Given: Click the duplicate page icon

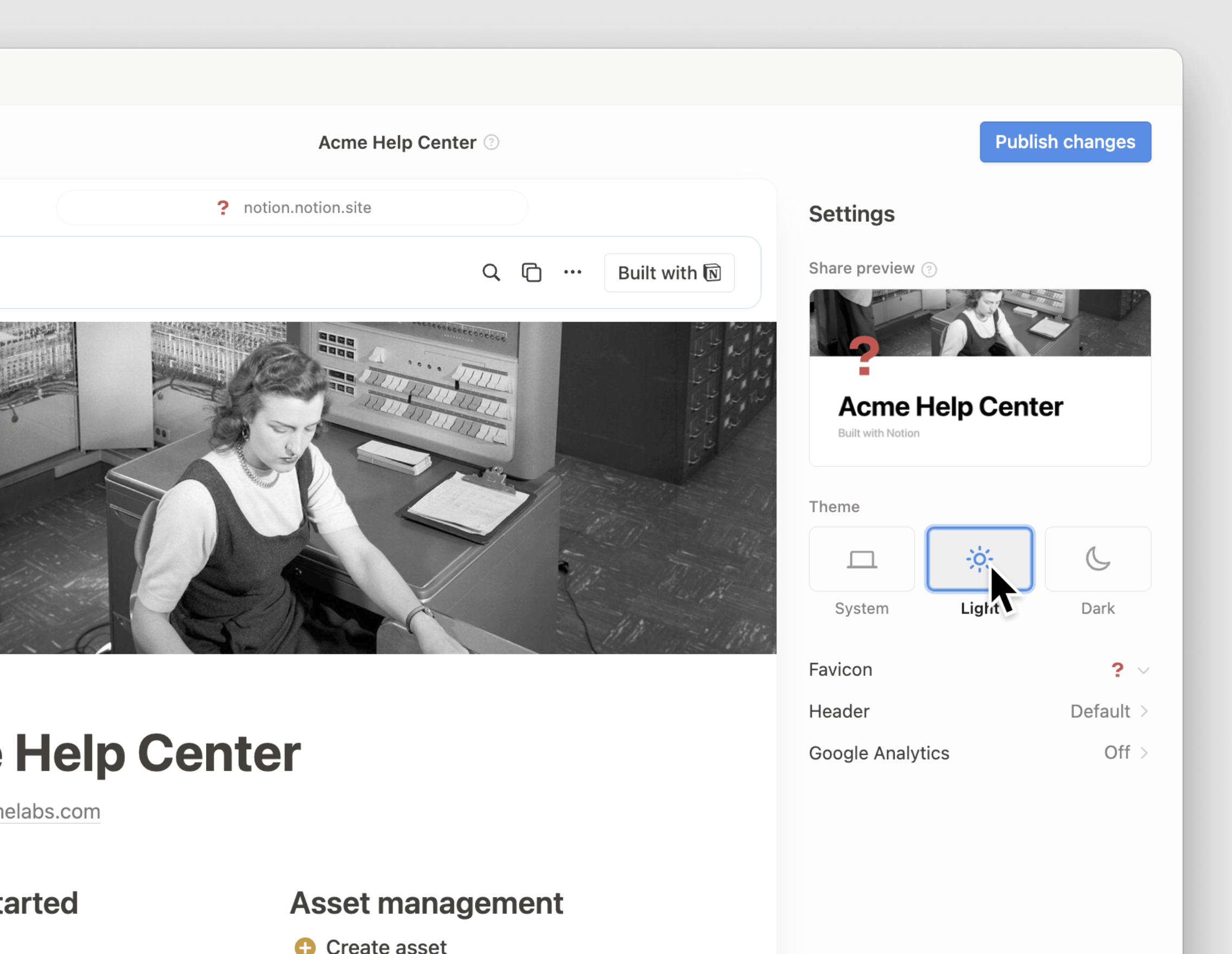Looking at the screenshot, I should tap(531, 273).
